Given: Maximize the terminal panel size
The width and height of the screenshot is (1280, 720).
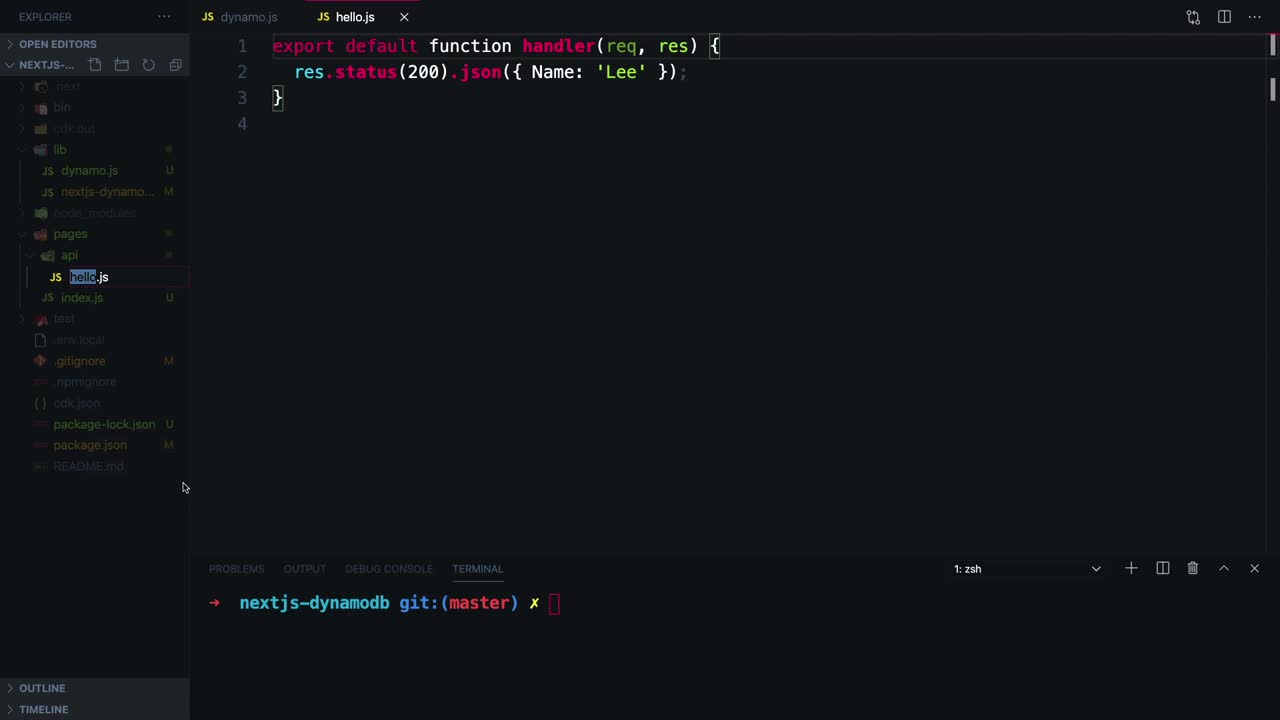Looking at the screenshot, I should (x=1223, y=568).
